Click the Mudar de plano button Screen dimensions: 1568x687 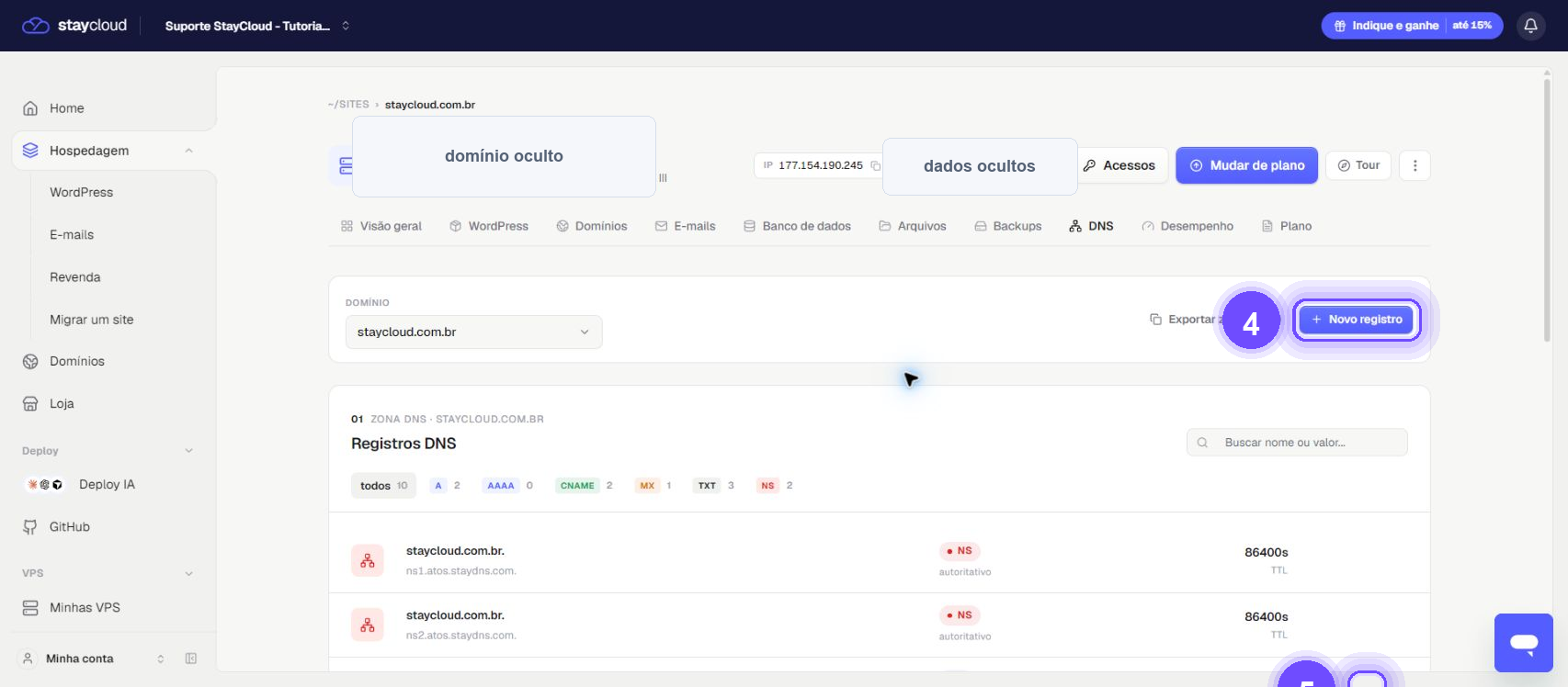coord(1246,165)
